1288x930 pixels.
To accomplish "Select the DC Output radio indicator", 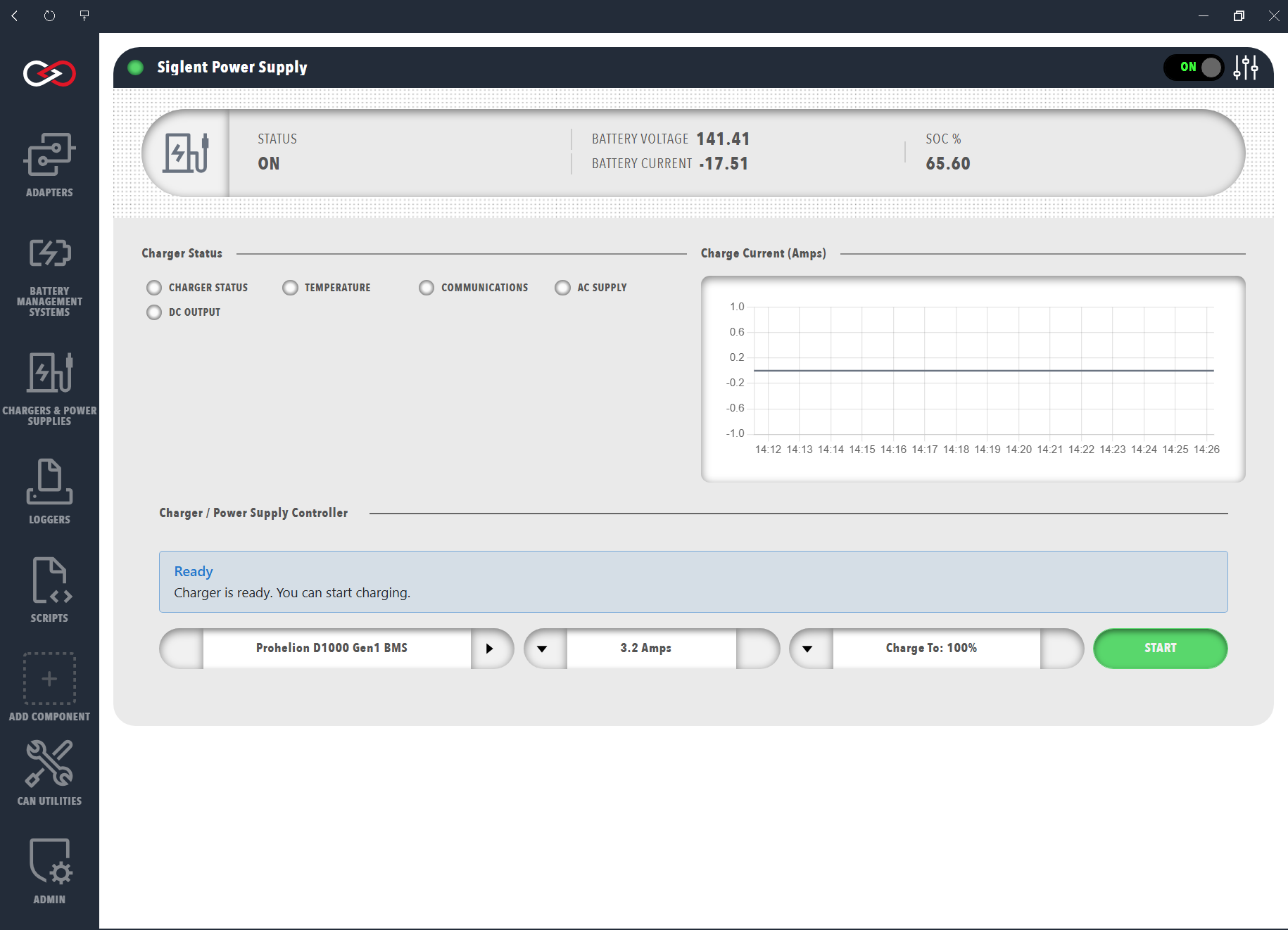I will coord(154,312).
